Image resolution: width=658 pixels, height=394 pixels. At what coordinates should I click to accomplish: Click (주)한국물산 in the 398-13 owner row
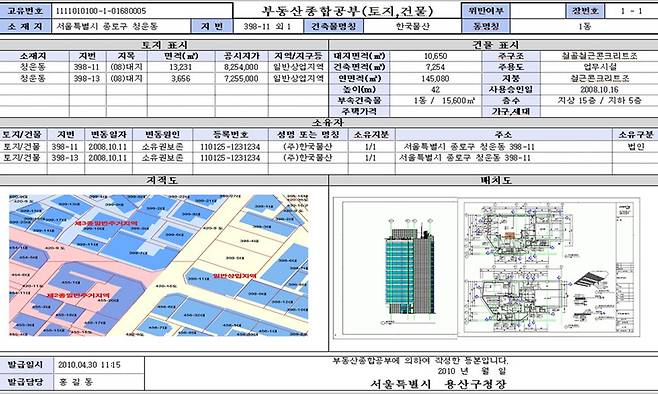point(308,158)
